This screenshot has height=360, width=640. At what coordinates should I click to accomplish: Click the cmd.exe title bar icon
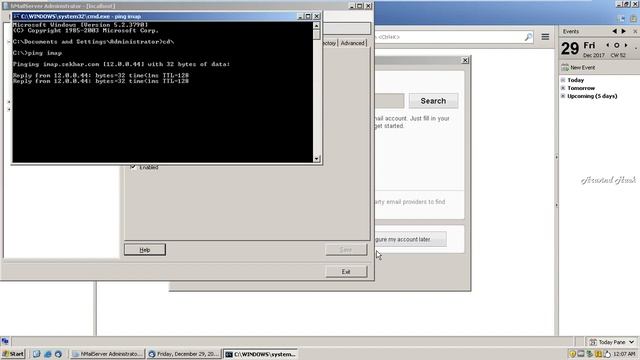click(x=16, y=16)
